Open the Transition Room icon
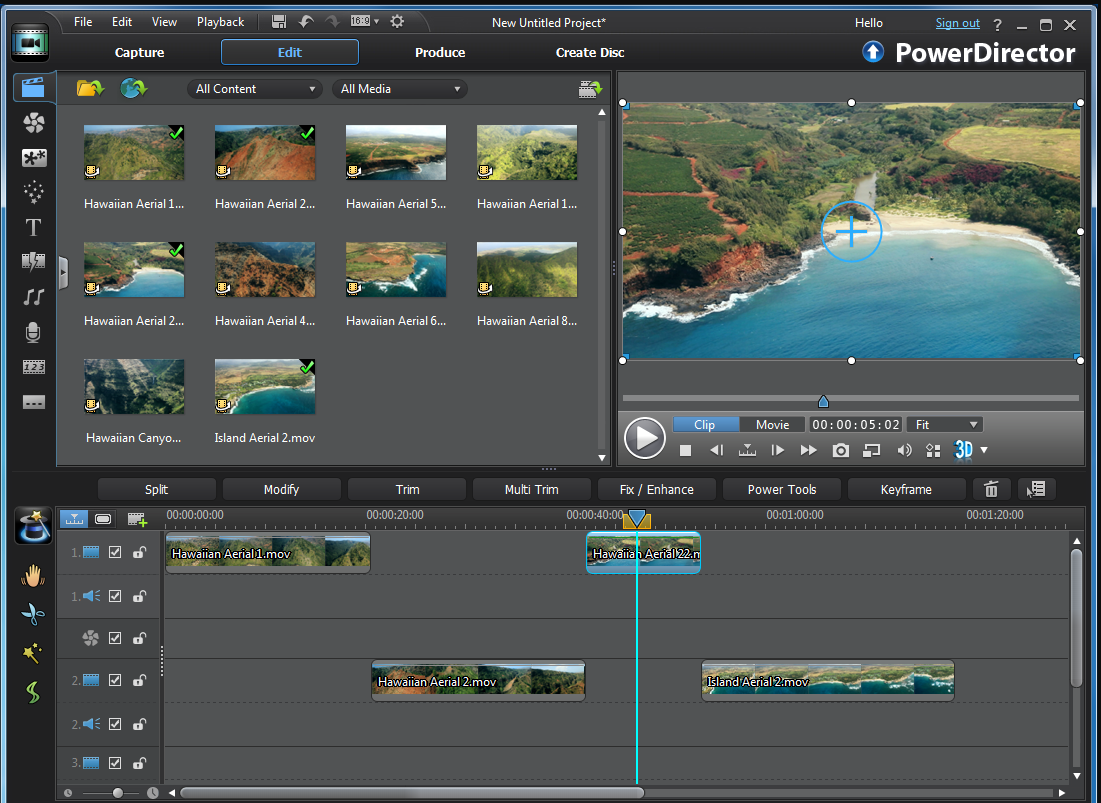Screen dimensions: 1101x803 point(33,262)
